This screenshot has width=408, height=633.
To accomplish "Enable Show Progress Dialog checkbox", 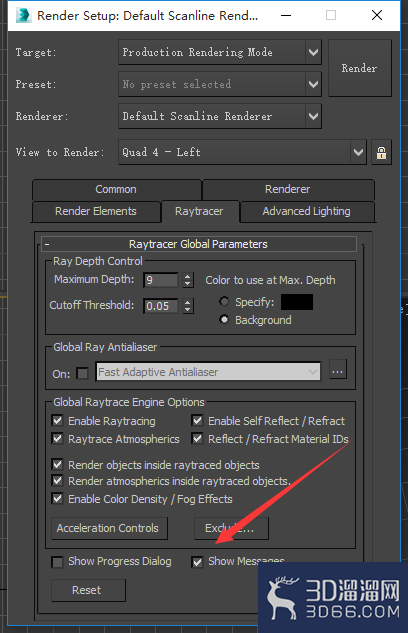I will pyautogui.click(x=57, y=562).
